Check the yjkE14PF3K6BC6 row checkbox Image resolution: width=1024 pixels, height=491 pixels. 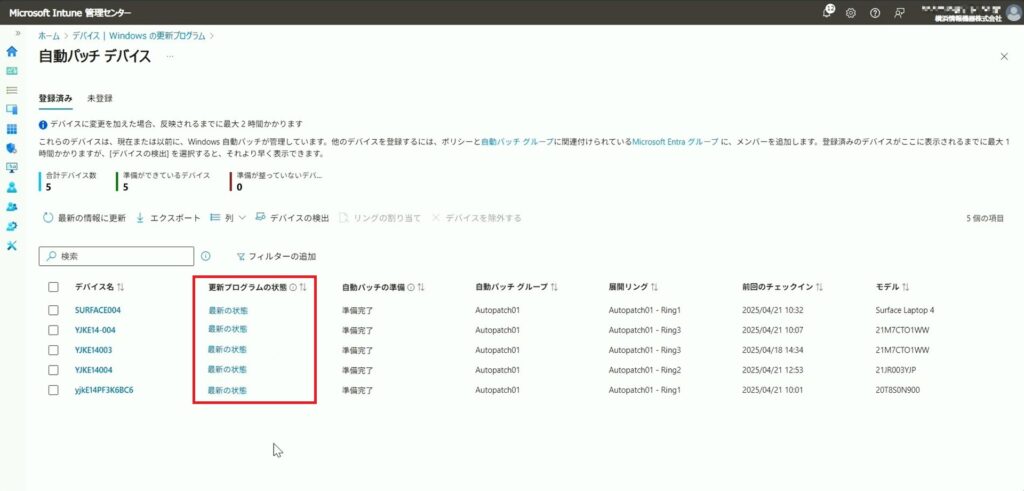coord(54,390)
